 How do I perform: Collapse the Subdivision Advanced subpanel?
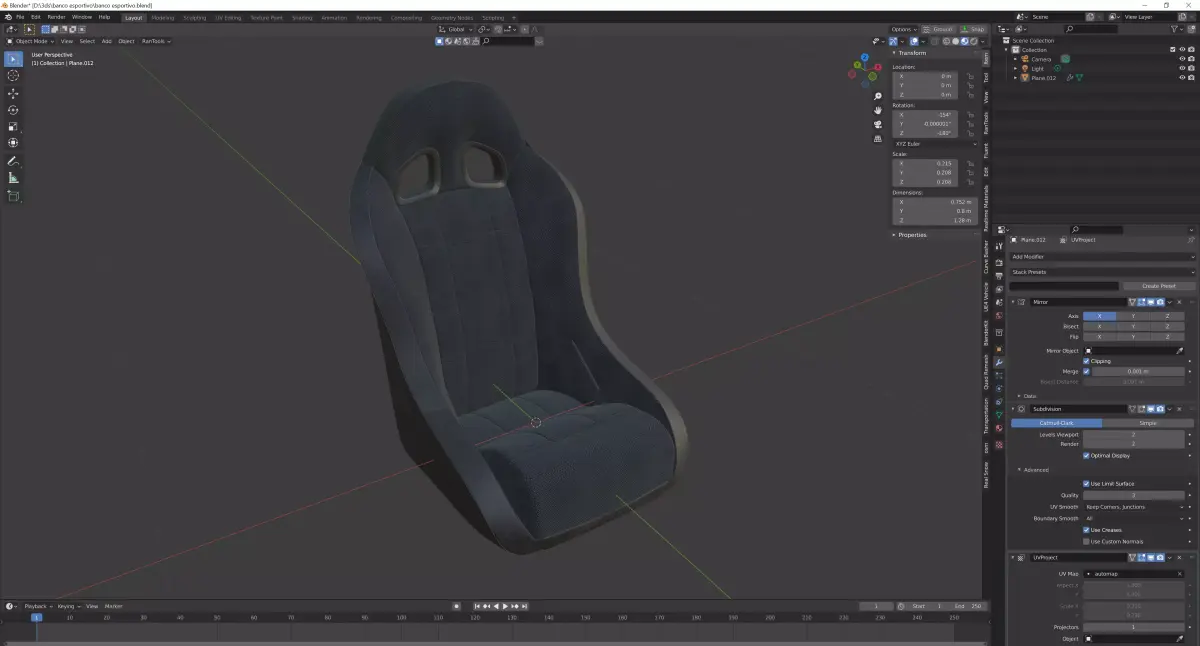(1034, 470)
